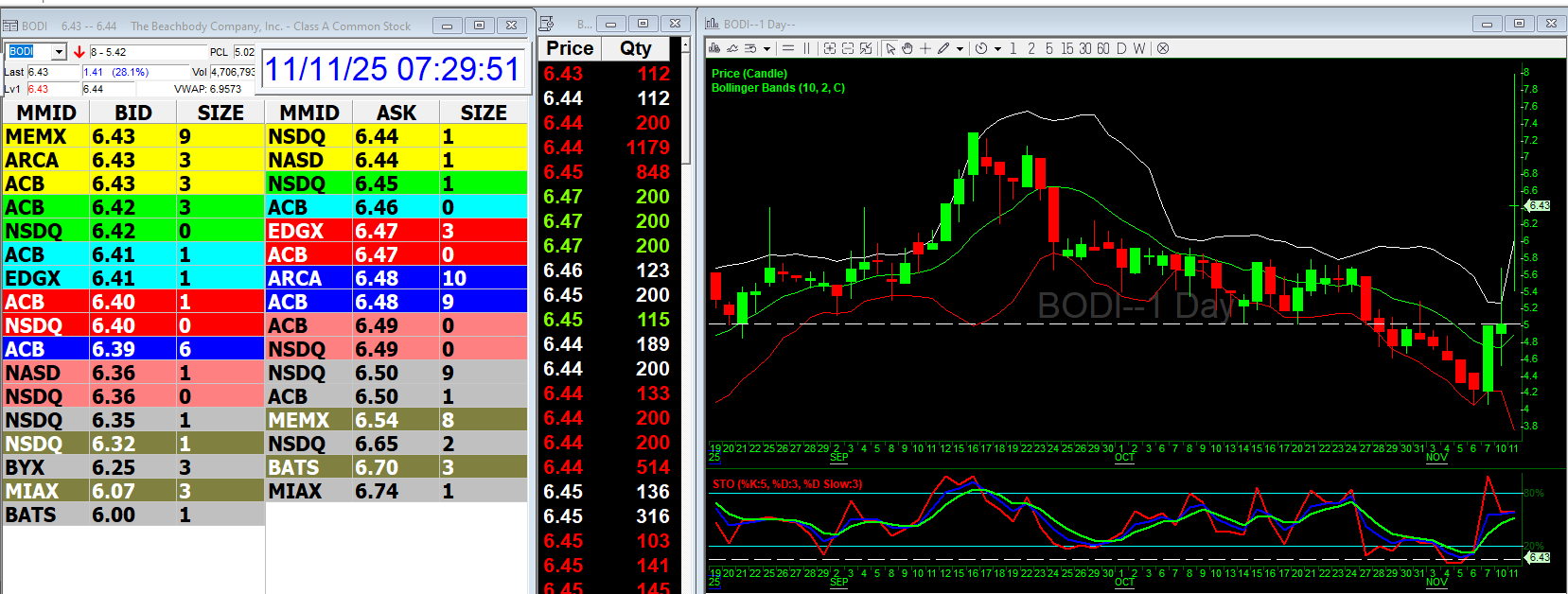Open the BODI symbol dropdown arrow

pos(59,52)
